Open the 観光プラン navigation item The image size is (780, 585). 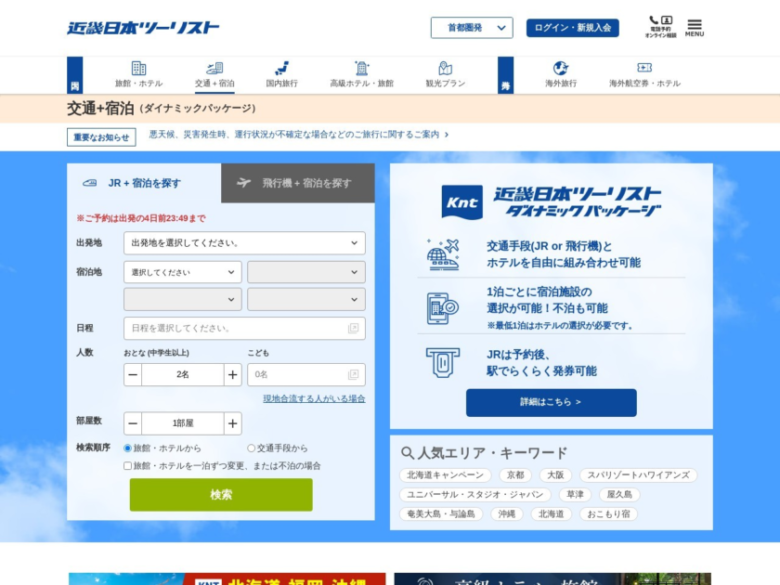(445, 75)
